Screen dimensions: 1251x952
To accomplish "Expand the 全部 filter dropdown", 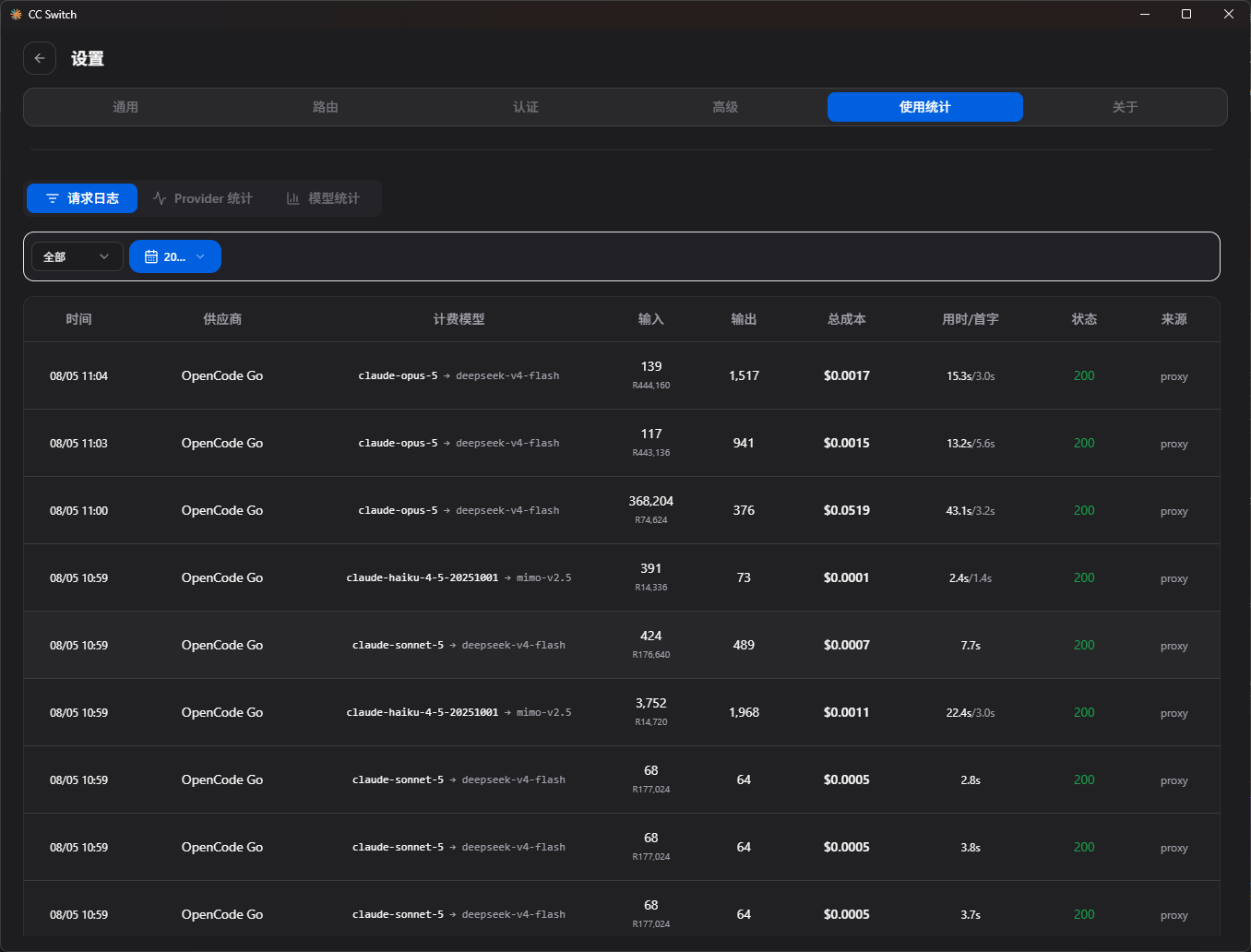I will tap(77, 256).
